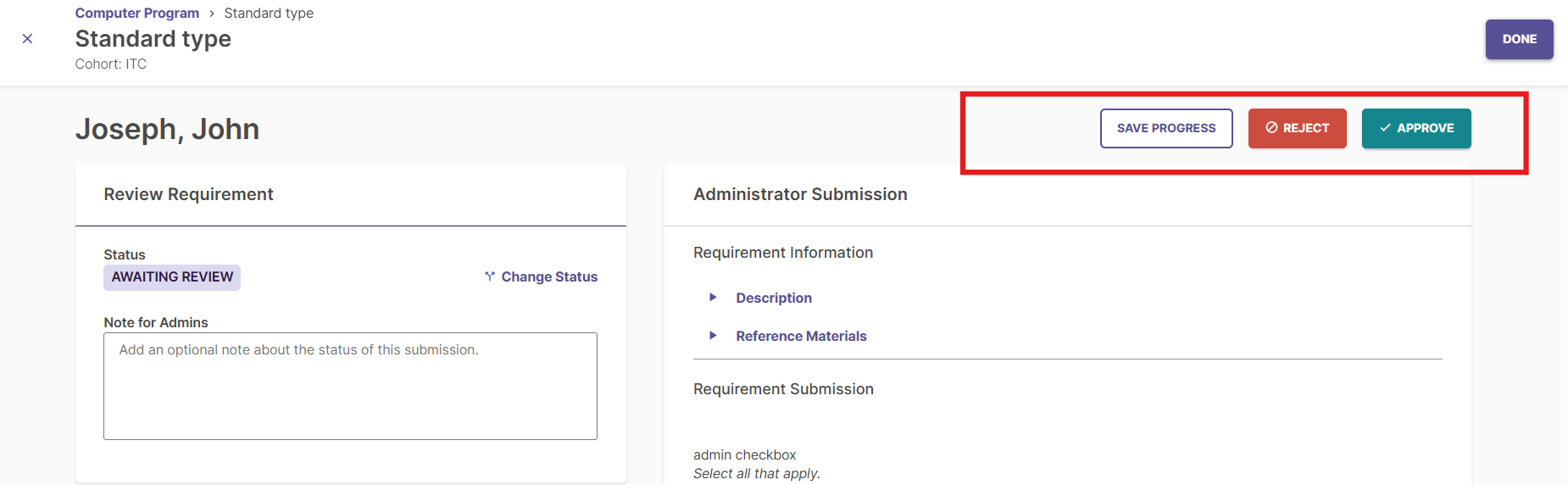Click the Standard type breadcrumb text
This screenshot has width=1568, height=485.
click(269, 13)
